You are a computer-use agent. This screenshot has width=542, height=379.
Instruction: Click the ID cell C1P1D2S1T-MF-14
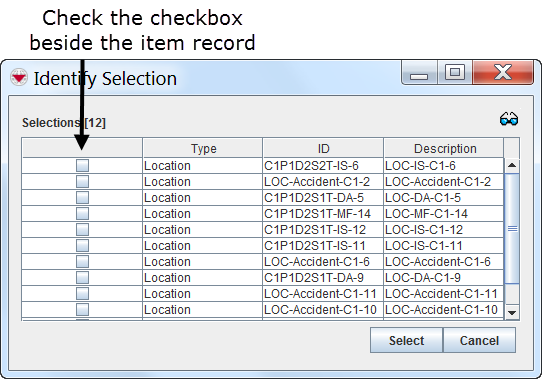(x=323, y=213)
